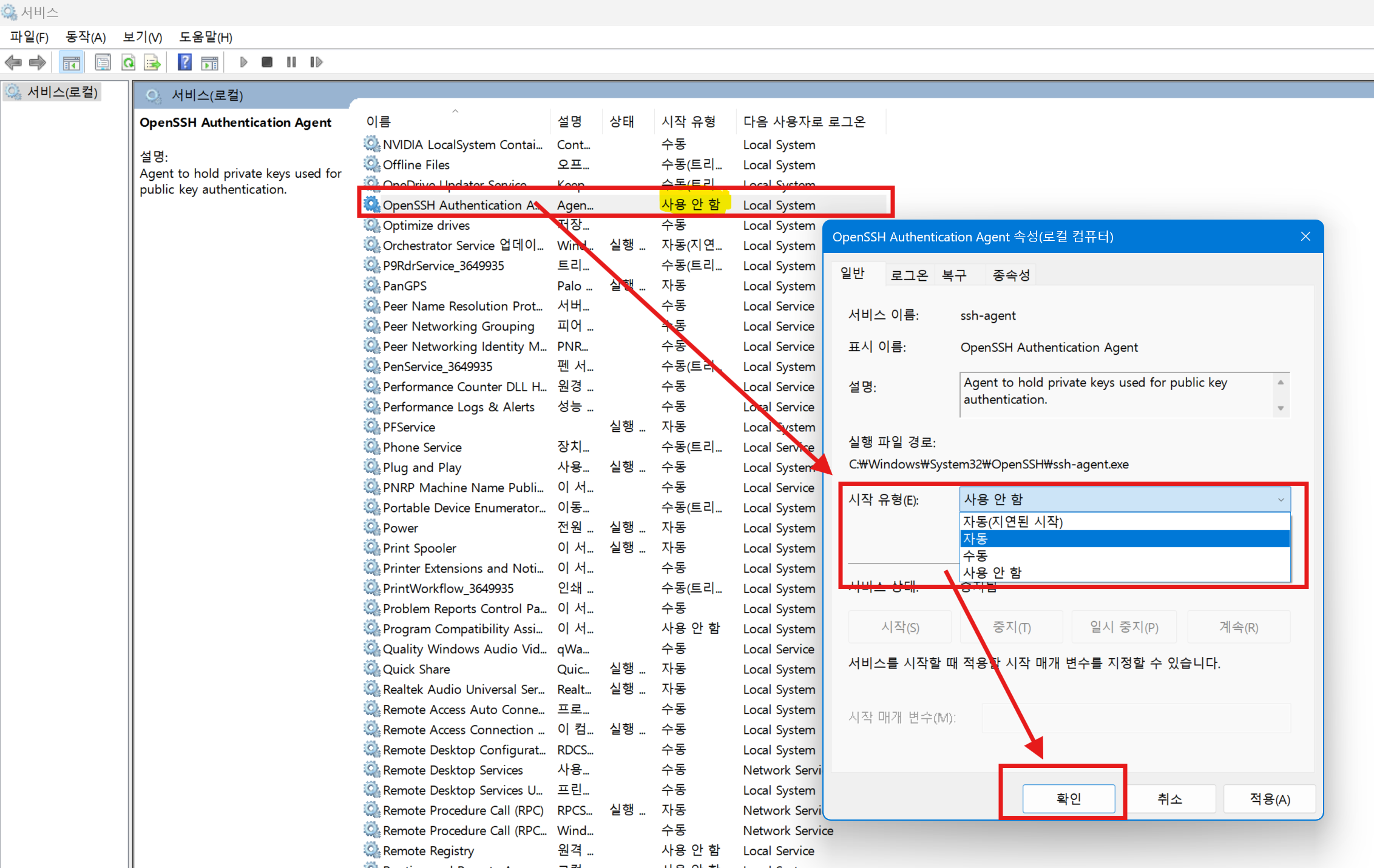The width and height of the screenshot is (1374, 868).
Task: Click the Export List toolbar icon
Action: click(152, 62)
